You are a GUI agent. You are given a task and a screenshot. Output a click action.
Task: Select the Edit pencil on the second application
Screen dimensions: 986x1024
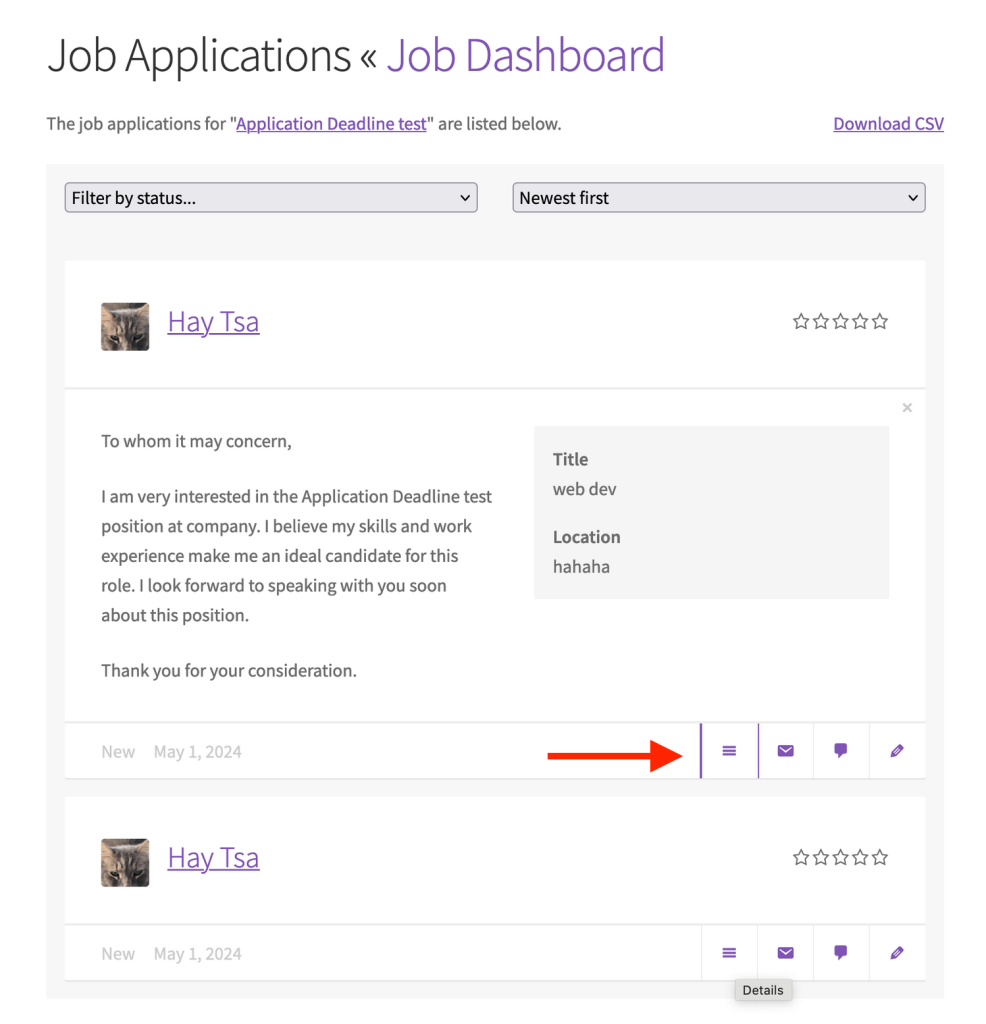(x=897, y=953)
